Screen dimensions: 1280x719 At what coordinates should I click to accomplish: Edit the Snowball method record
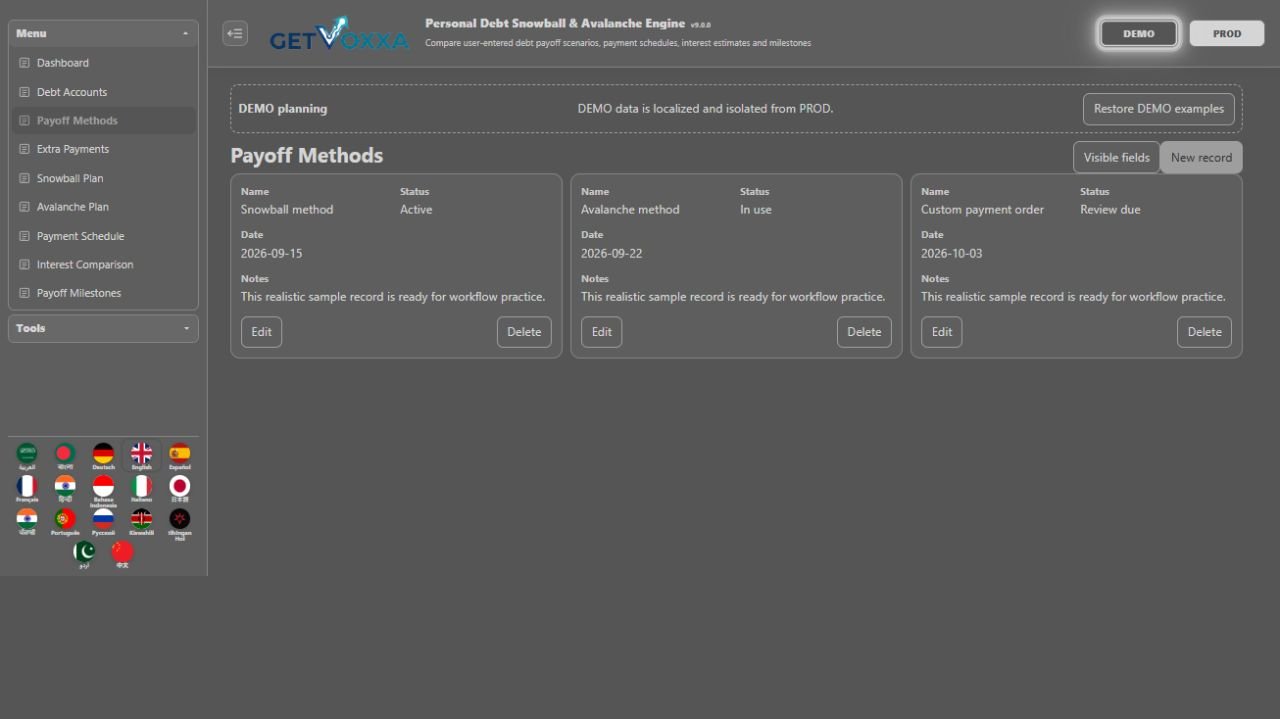[261, 332]
